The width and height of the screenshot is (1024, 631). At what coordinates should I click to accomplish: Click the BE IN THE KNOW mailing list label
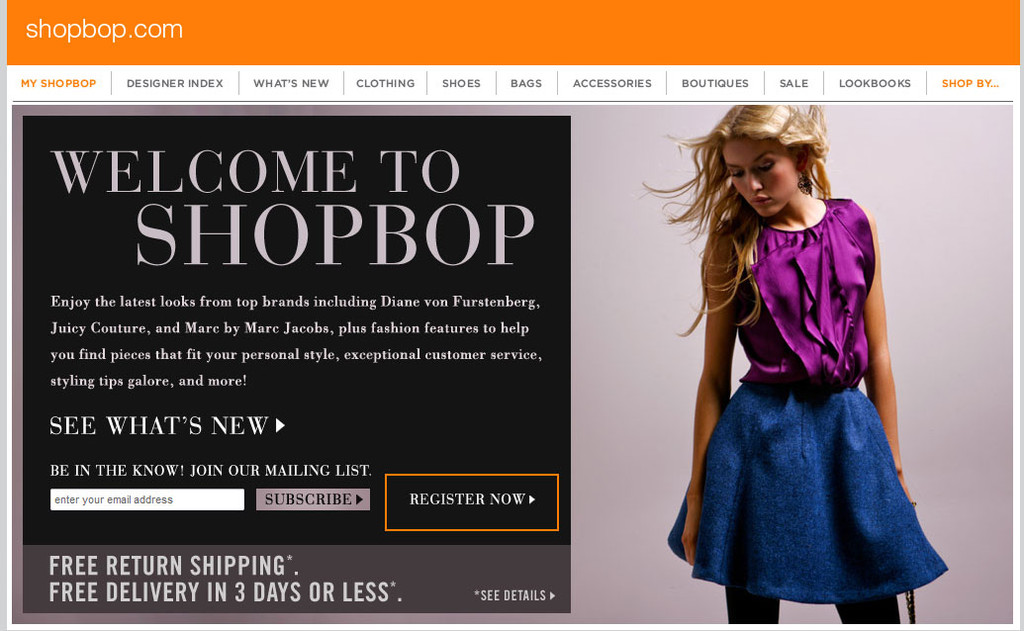click(x=210, y=470)
